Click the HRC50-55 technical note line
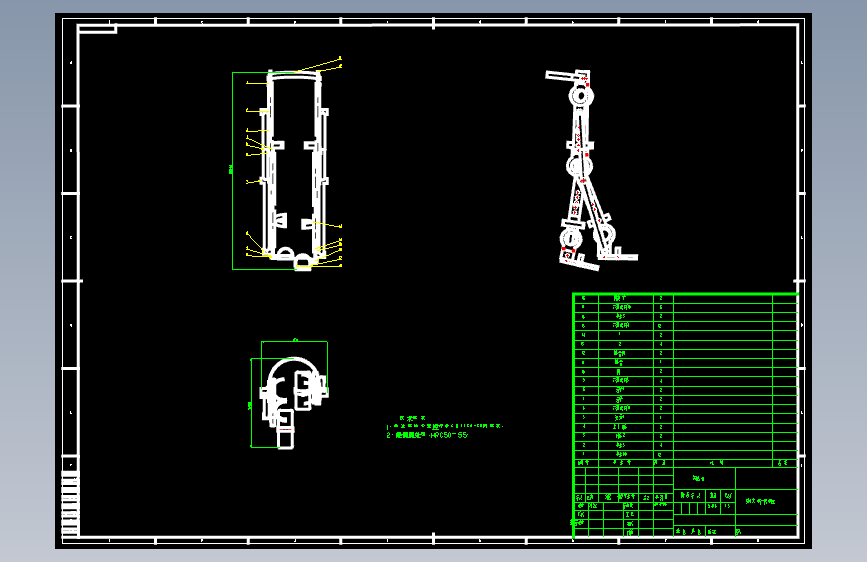The width and height of the screenshot is (867, 562). pos(427,435)
